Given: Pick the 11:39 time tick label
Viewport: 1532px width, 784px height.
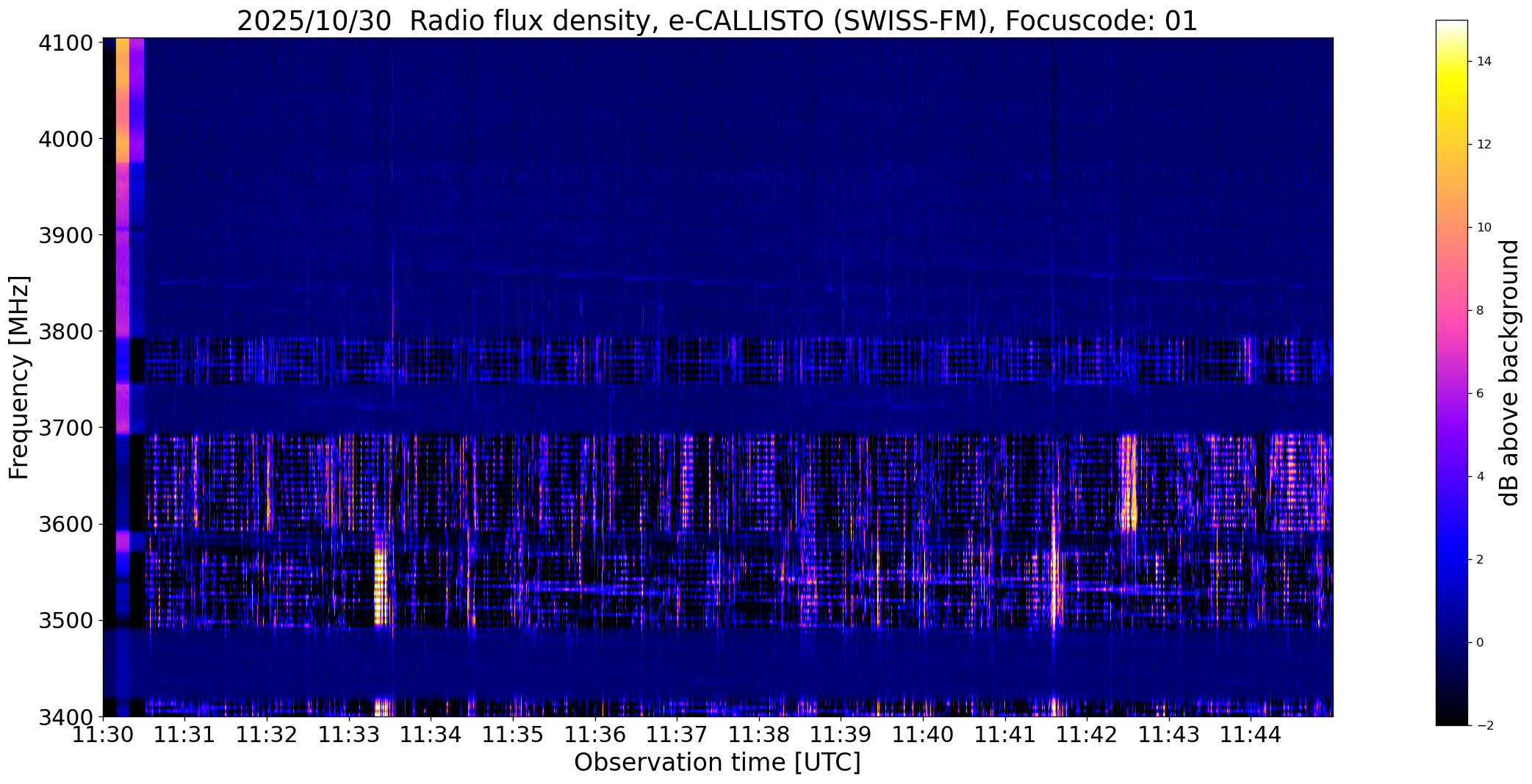Looking at the screenshot, I should pyautogui.click(x=841, y=735).
